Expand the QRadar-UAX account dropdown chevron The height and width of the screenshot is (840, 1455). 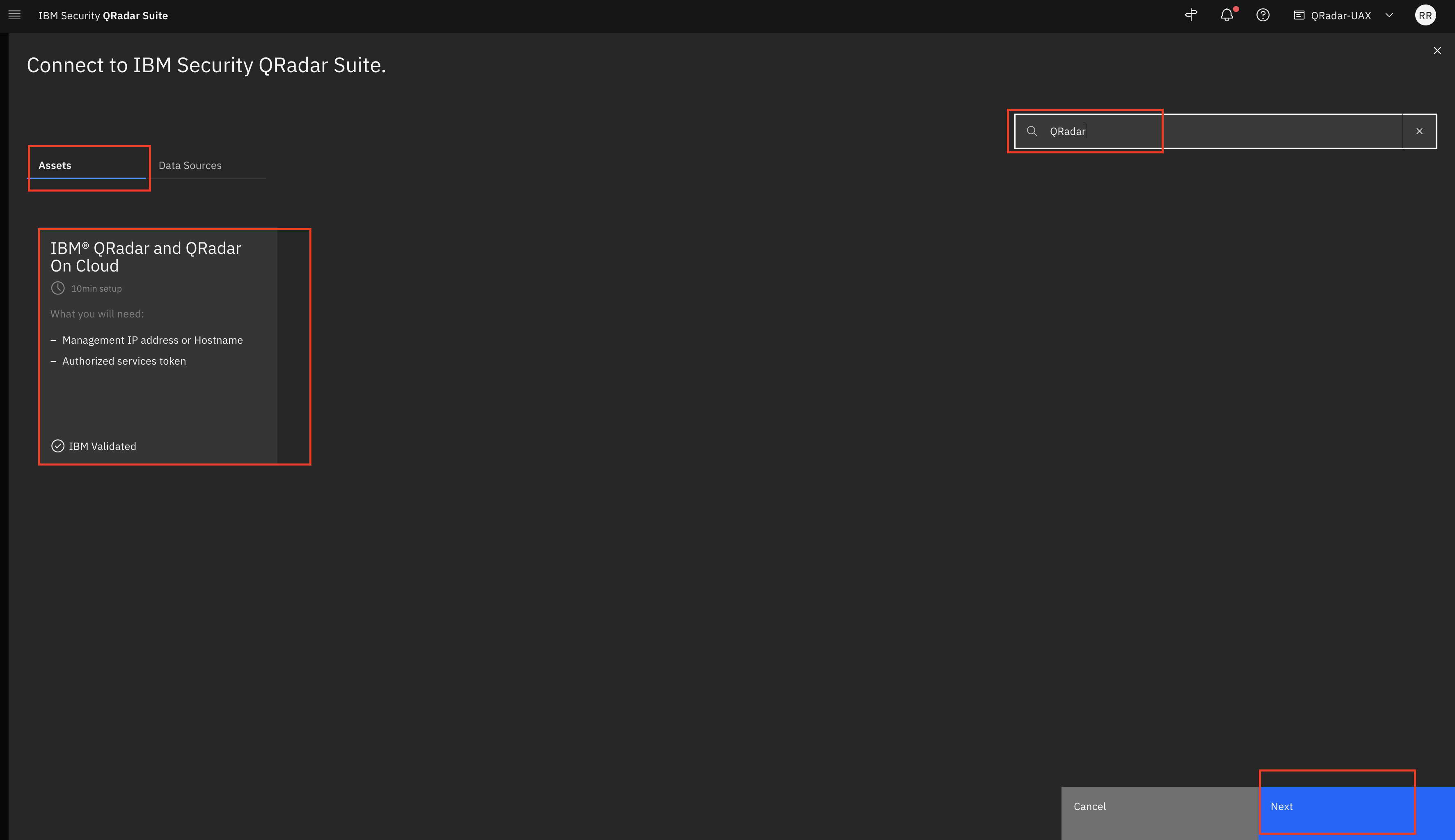pos(1389,16)
